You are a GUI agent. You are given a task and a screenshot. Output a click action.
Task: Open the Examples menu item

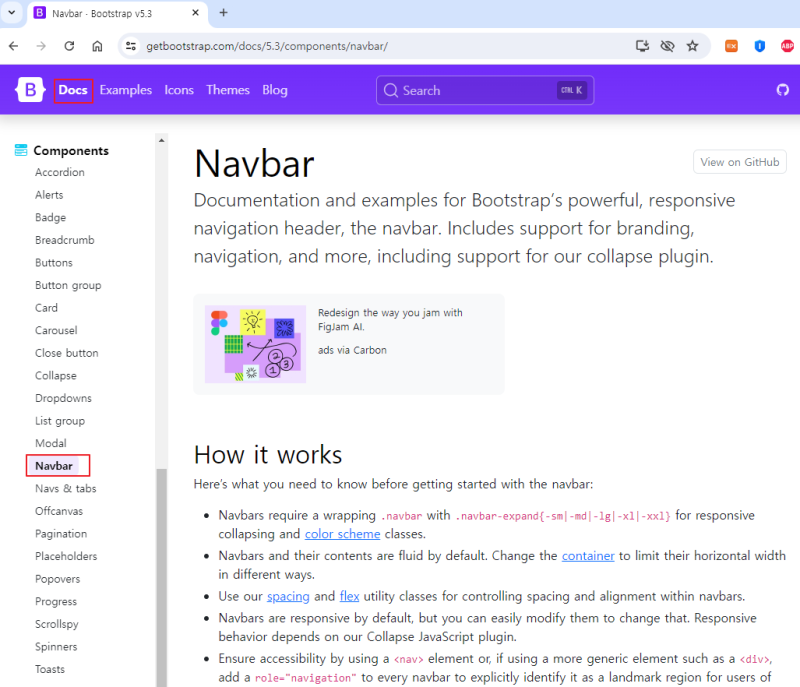click(x=126, y=90)
